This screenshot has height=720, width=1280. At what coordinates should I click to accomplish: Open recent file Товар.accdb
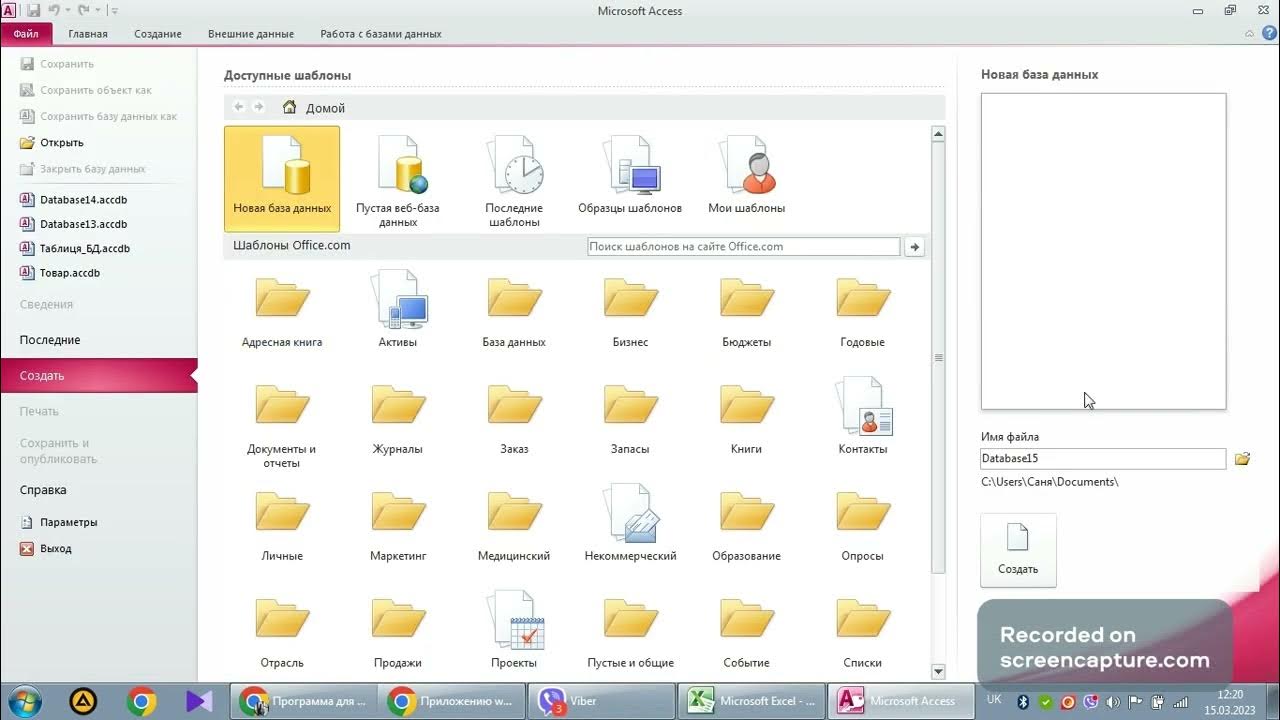click(x=60, y=272)
